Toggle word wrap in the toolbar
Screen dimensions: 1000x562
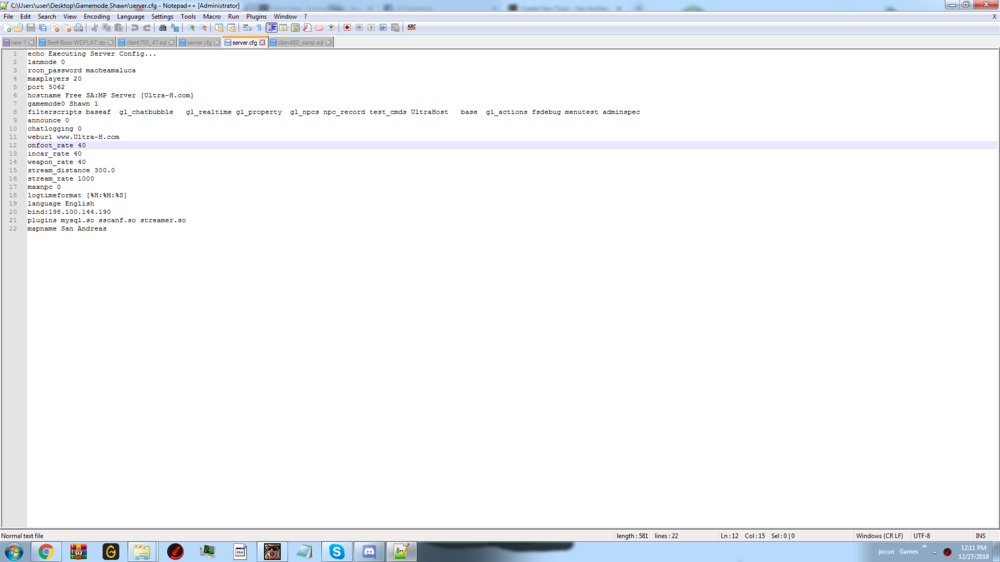click(x=246, y=28)
